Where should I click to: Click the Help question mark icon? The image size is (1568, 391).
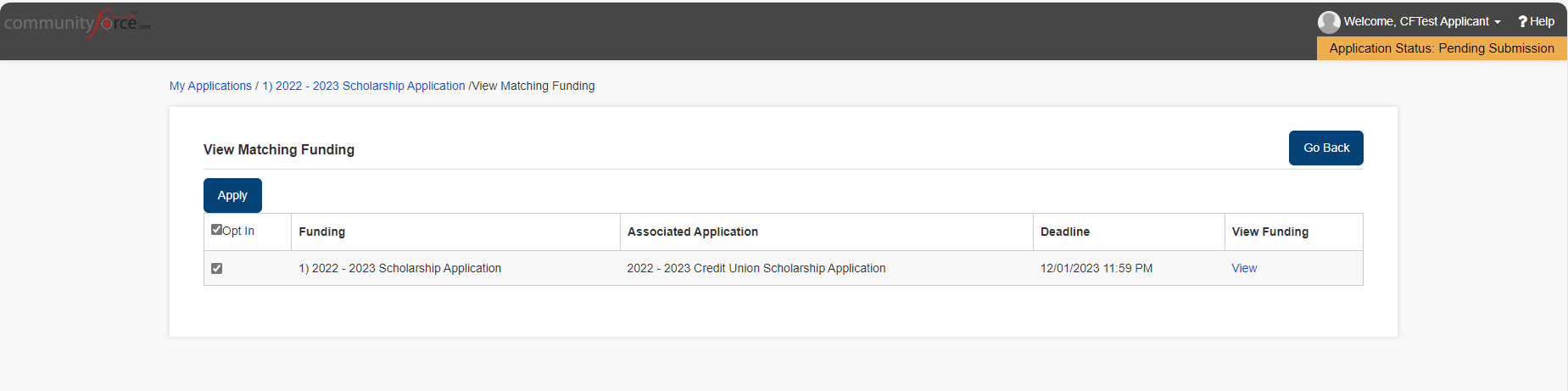[1522, 22]
